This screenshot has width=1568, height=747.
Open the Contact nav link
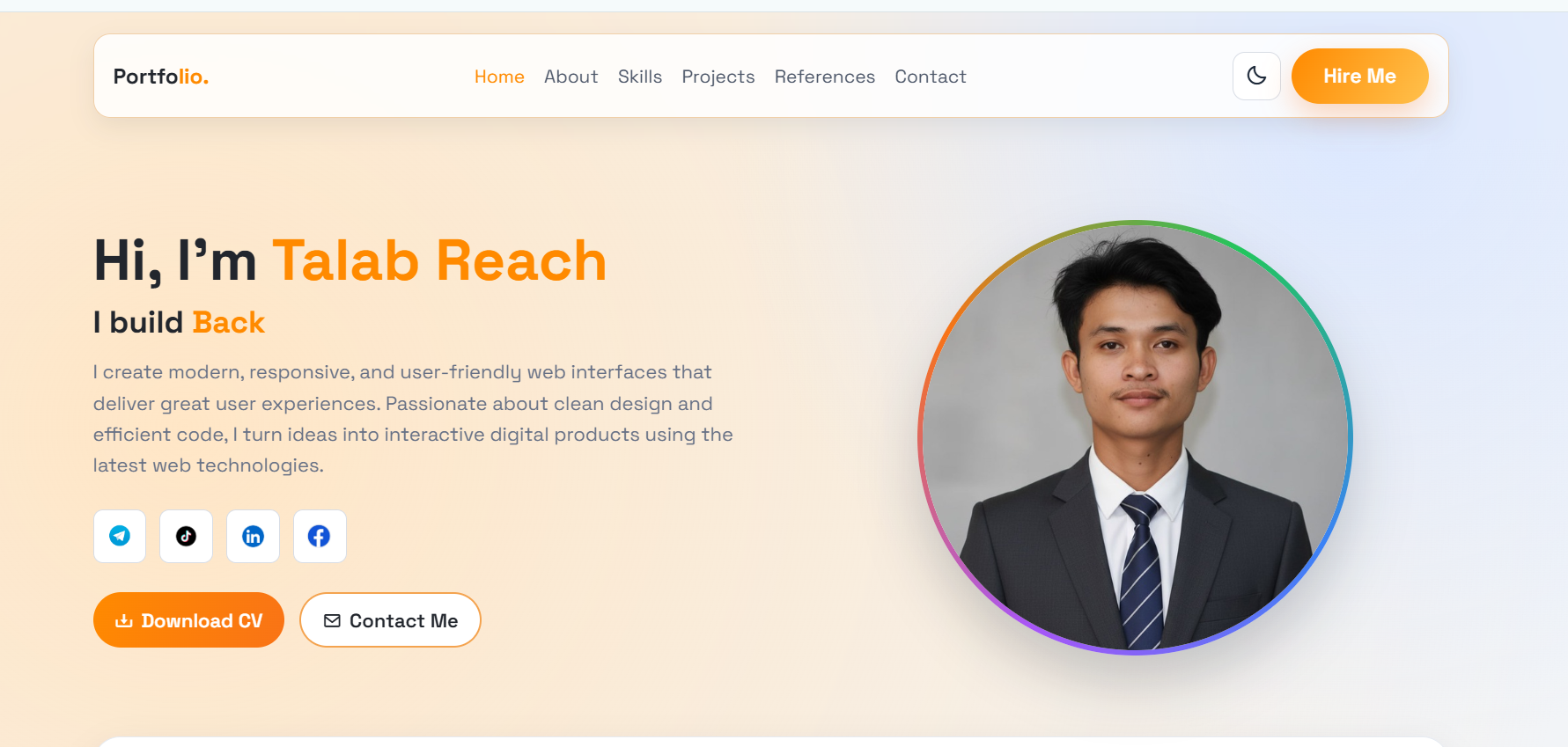click(931, 77)
